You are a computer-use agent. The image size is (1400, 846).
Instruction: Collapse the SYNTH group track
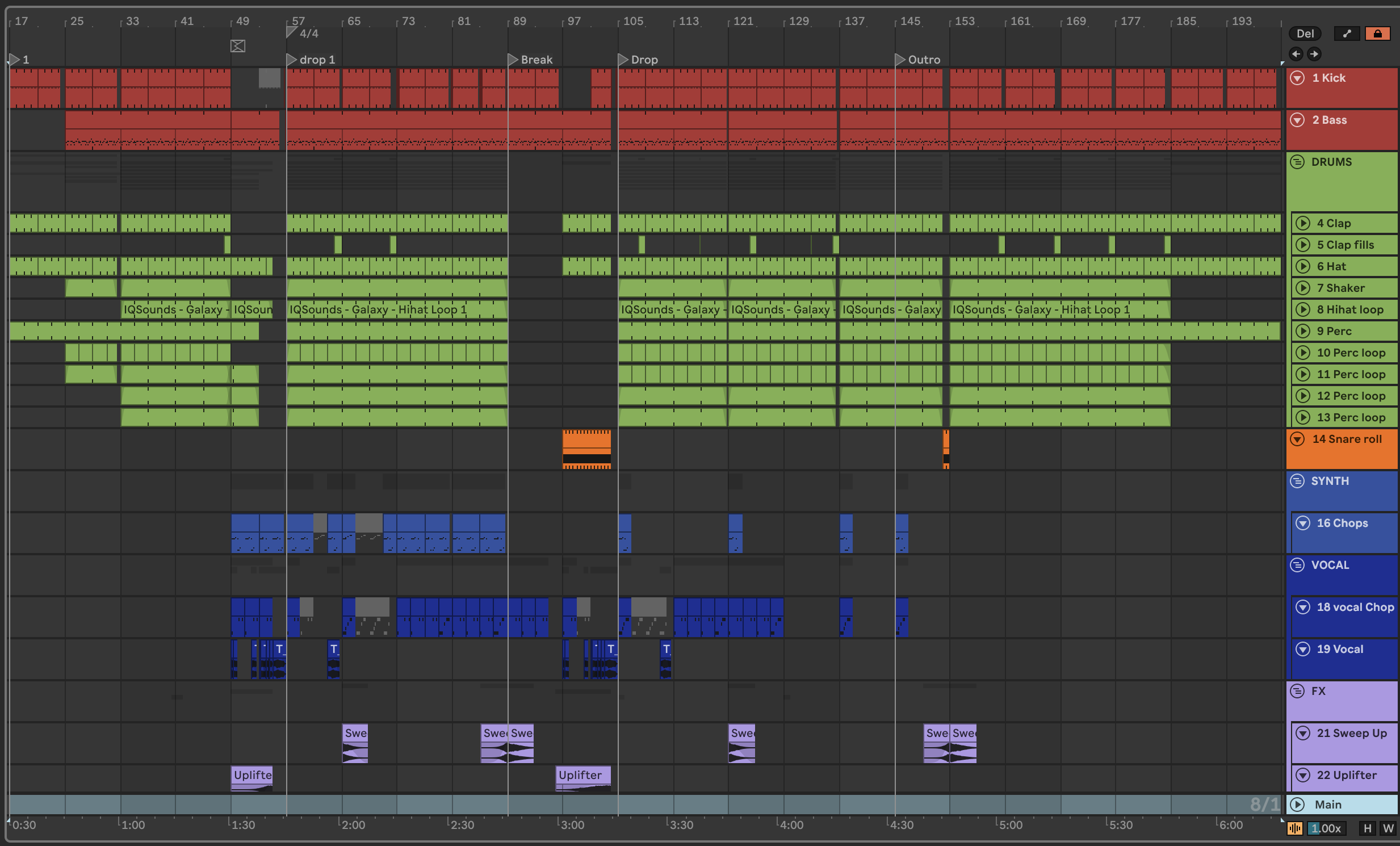(x=1297, y=481)
